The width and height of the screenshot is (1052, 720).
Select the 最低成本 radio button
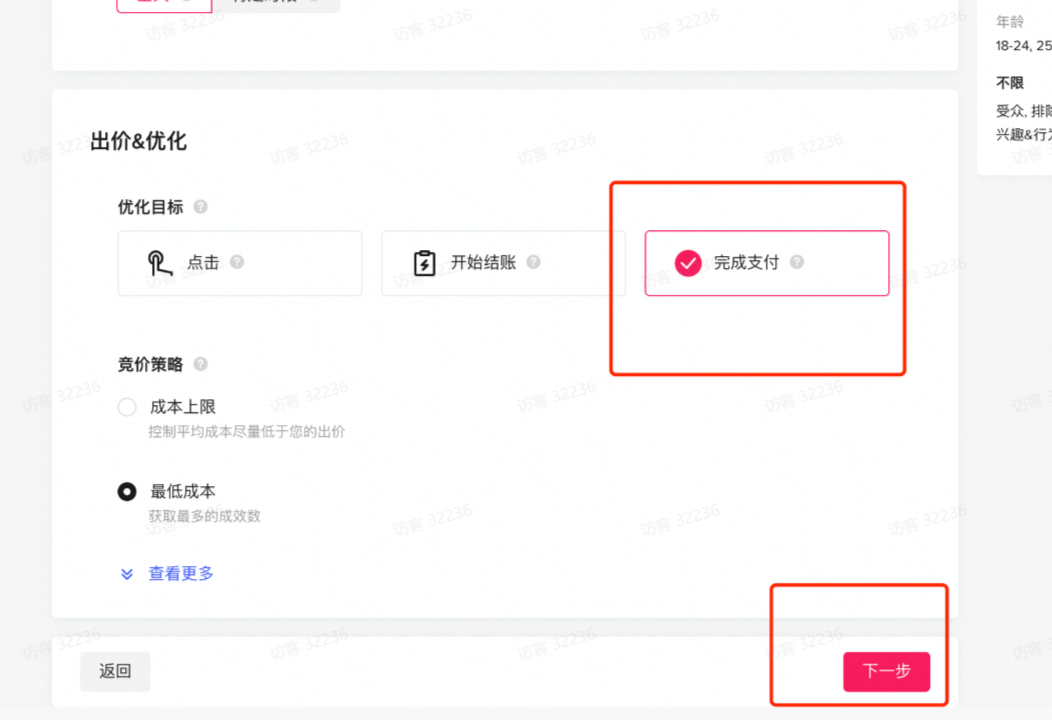(127, 491)
